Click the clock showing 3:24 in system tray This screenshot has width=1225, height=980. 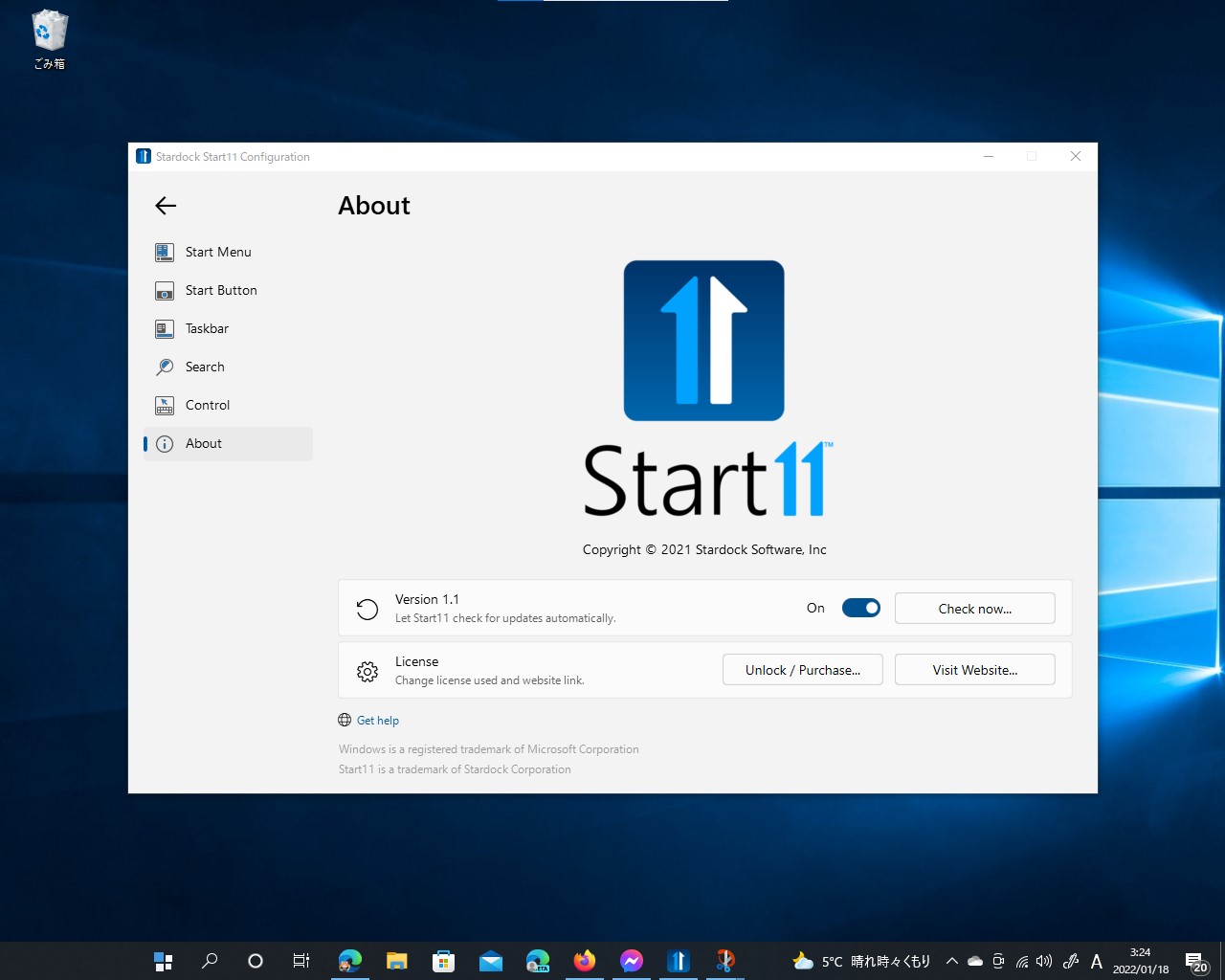[1140, 960]
